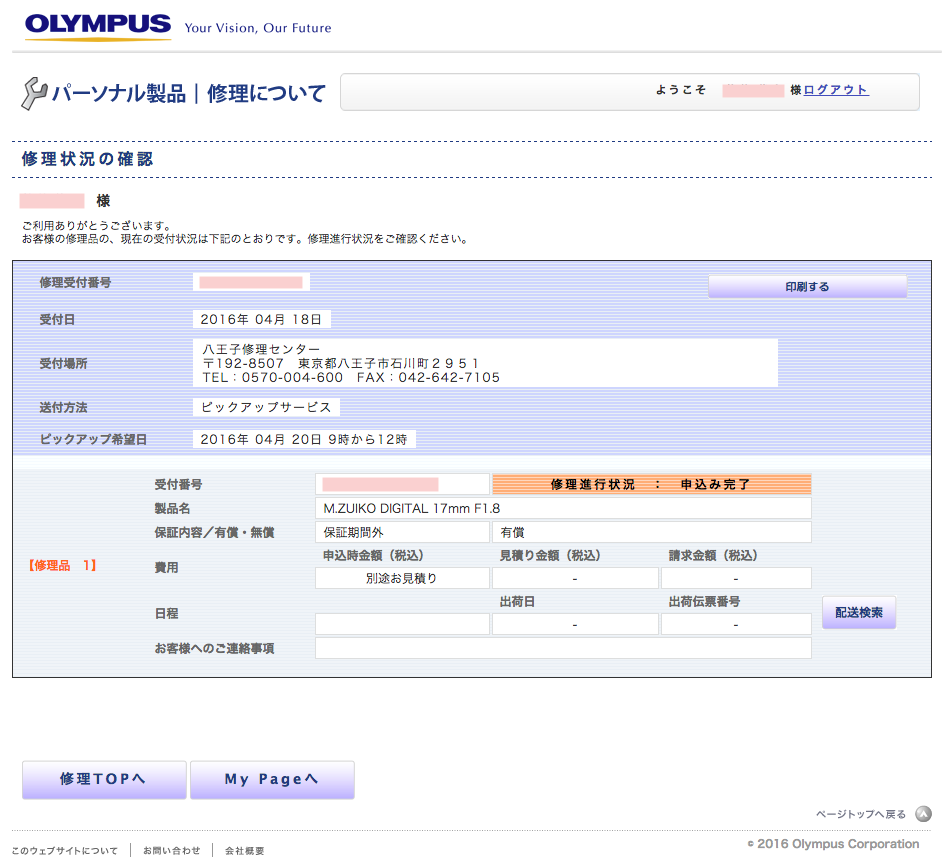
Task: Click the 修理受付番号 label
Action: (x=75, y=282)
